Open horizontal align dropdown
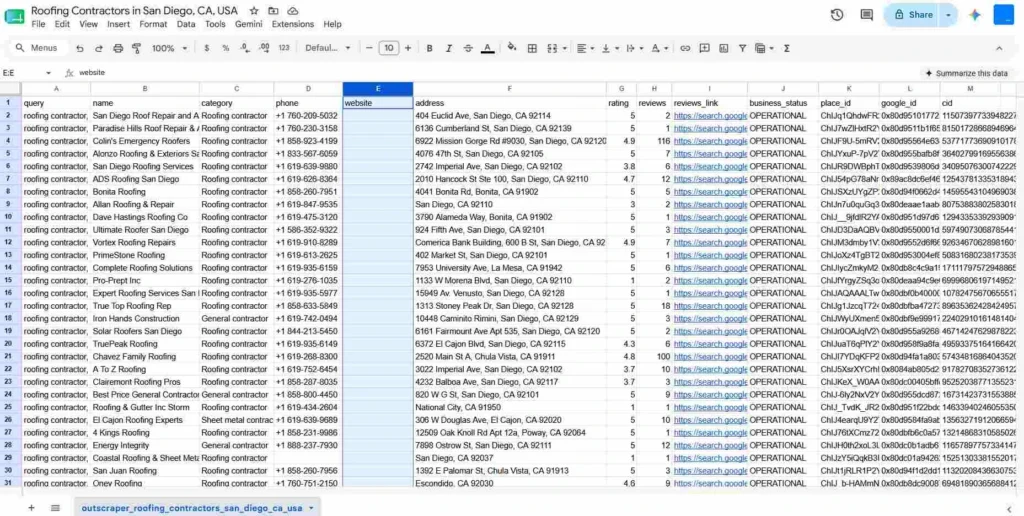The image size is (1024, 516). click(585, 48)
